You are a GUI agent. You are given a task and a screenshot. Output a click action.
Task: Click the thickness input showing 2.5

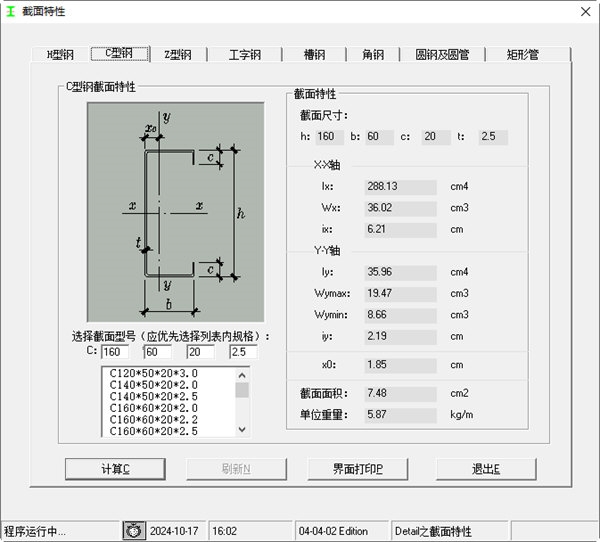[243, 352]
